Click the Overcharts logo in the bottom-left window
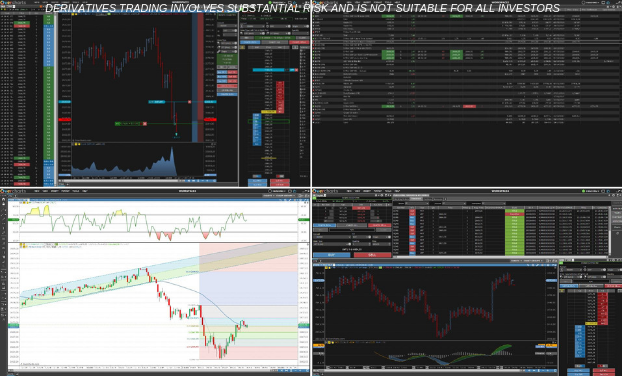Screen dimensions: 622x376 tap(12, 191)
